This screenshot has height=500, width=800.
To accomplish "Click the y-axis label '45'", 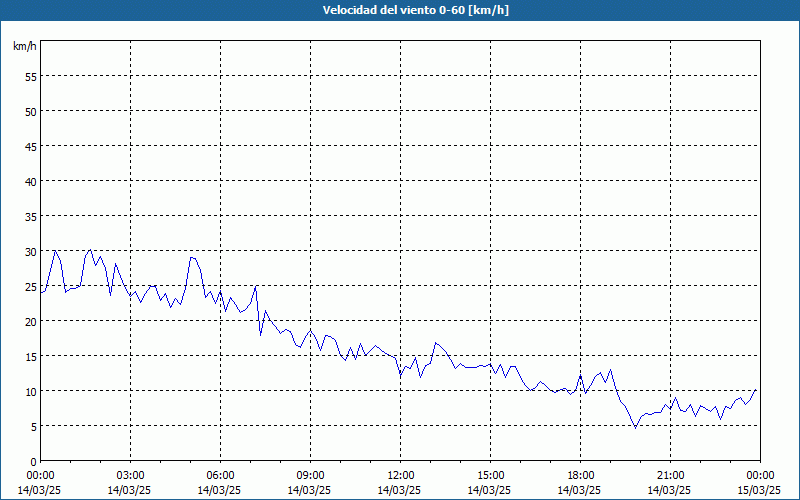I will coord(31,146).
